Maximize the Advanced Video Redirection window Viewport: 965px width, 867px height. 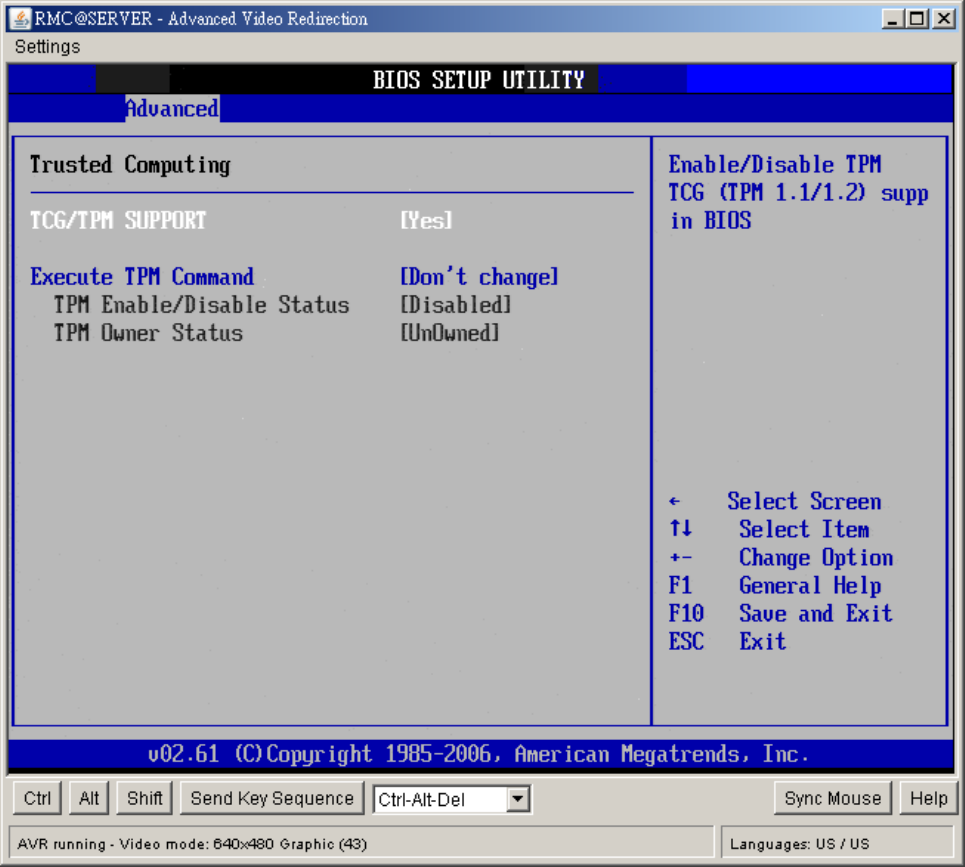[x=917, y=19]
